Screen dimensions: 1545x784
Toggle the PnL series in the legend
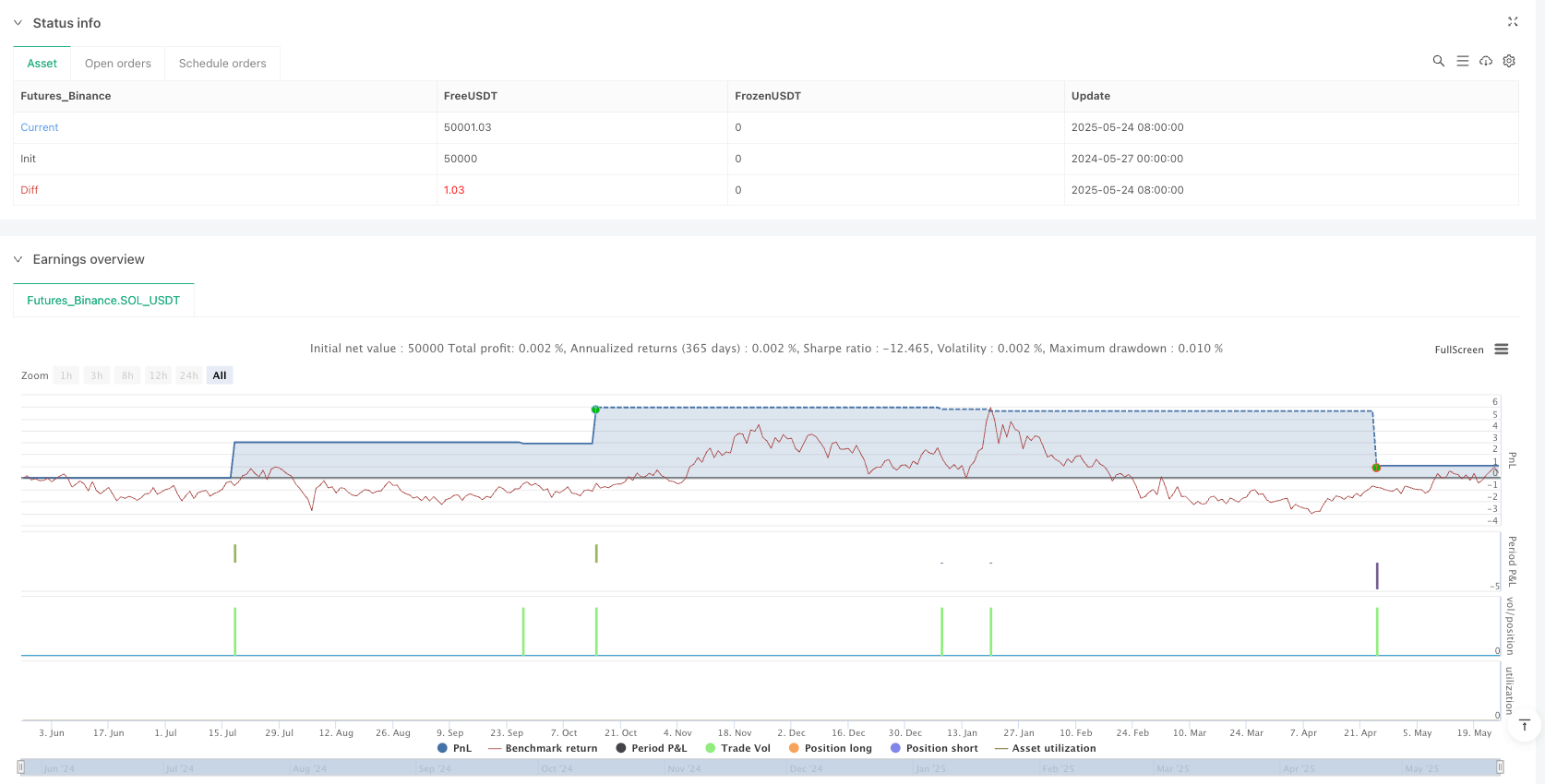454,748
